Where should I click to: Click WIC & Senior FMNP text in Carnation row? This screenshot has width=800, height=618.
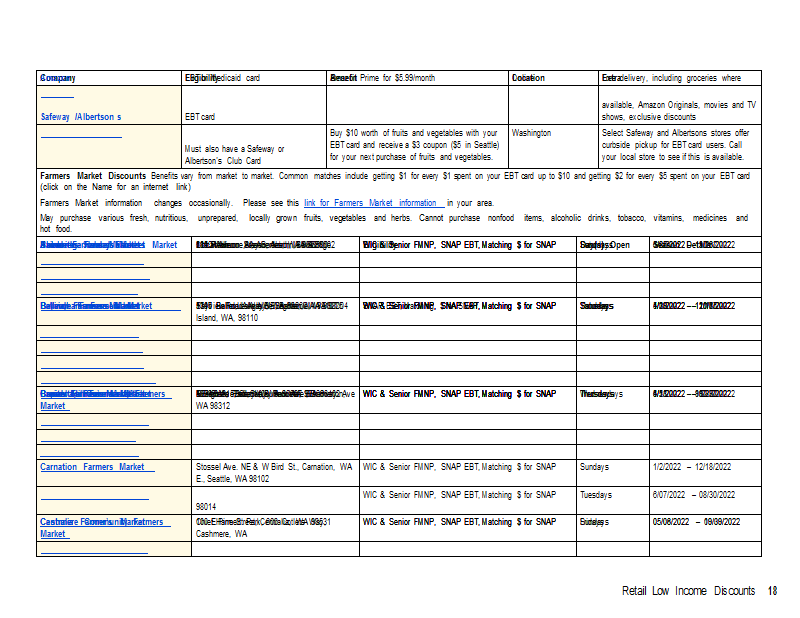tap(459, 467)
